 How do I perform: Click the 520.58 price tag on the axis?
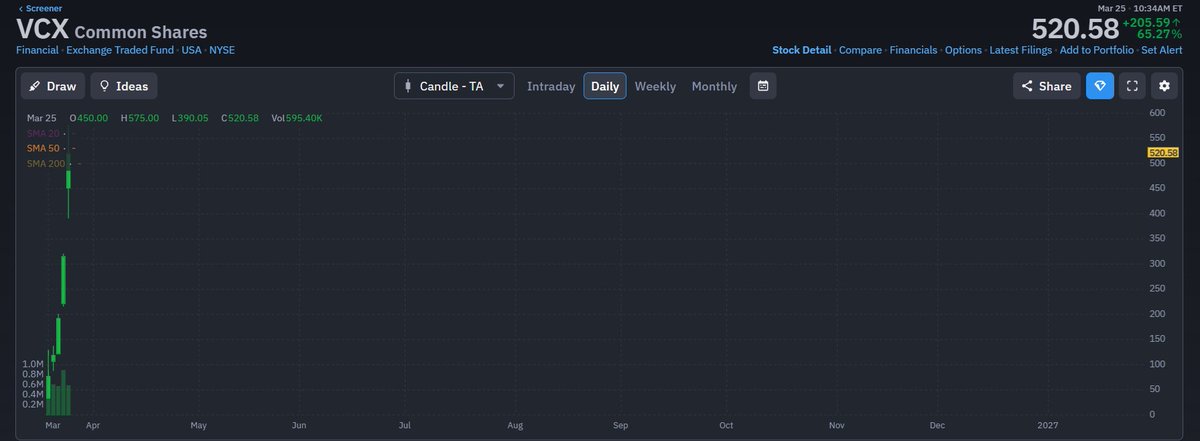coord(1164,152)
